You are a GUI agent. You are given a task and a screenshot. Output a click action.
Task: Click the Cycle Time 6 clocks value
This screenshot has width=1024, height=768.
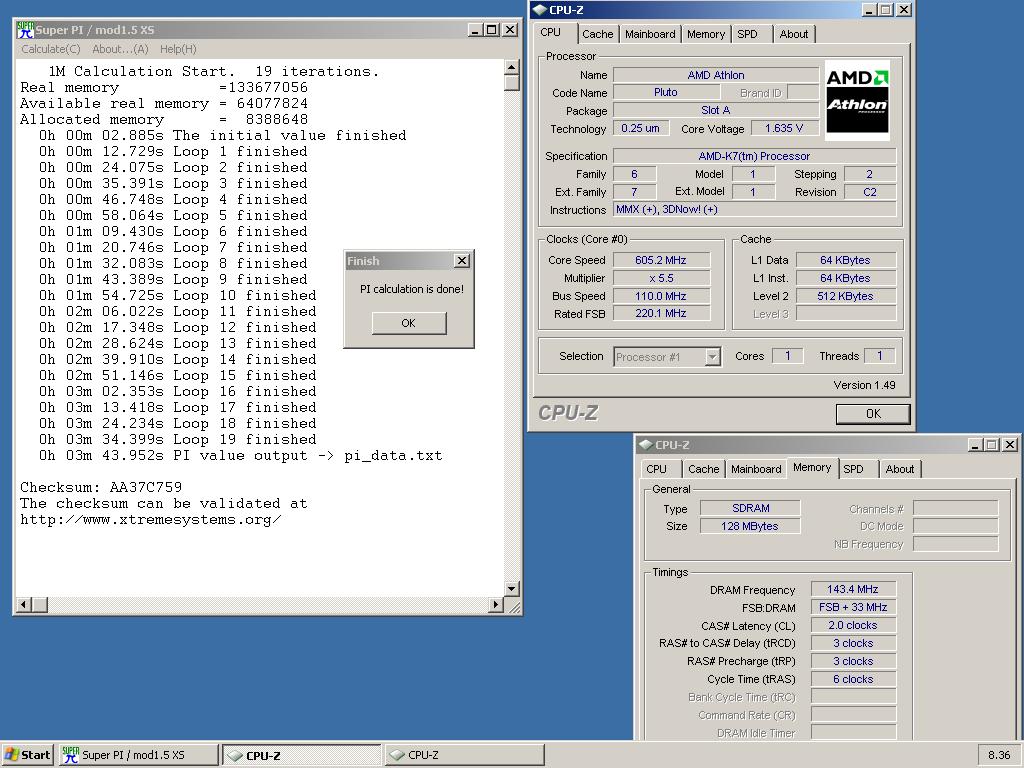pyautogui.click(x=853, y=679)
